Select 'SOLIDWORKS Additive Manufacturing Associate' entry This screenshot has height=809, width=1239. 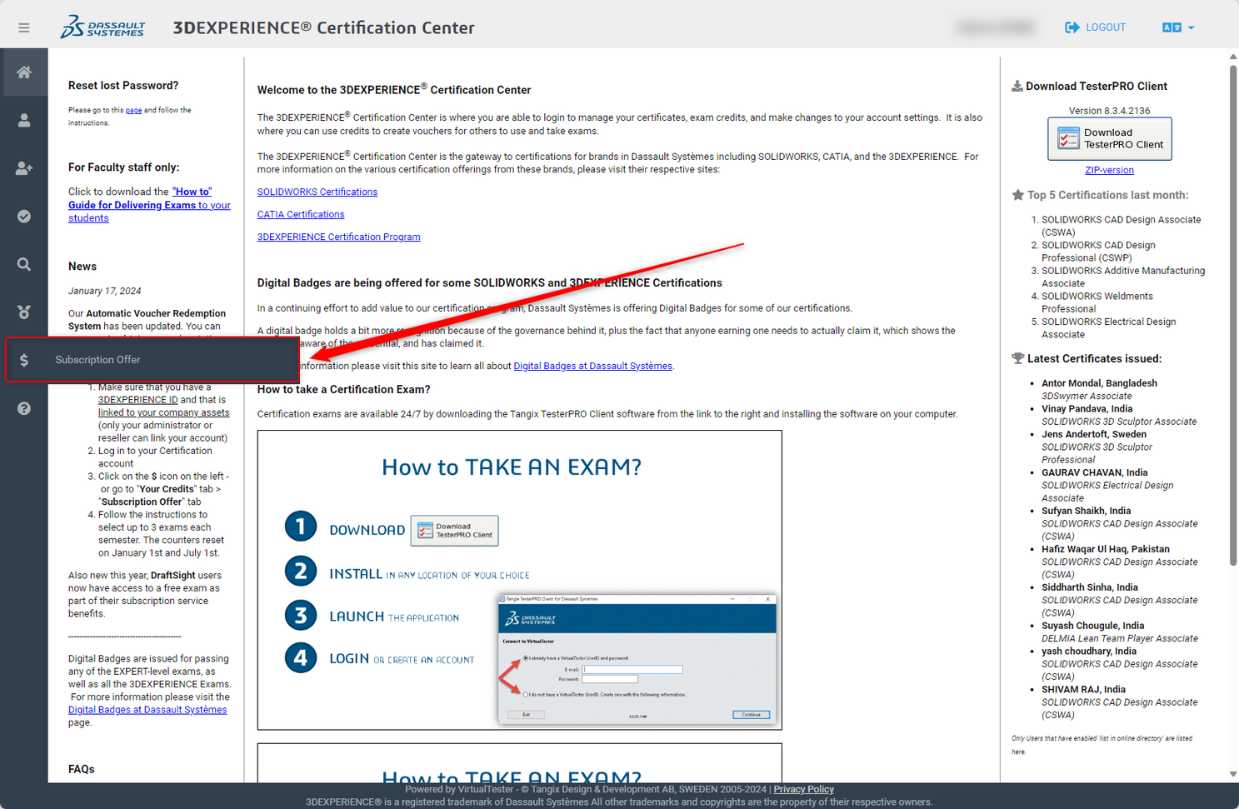click(1123, 277)
